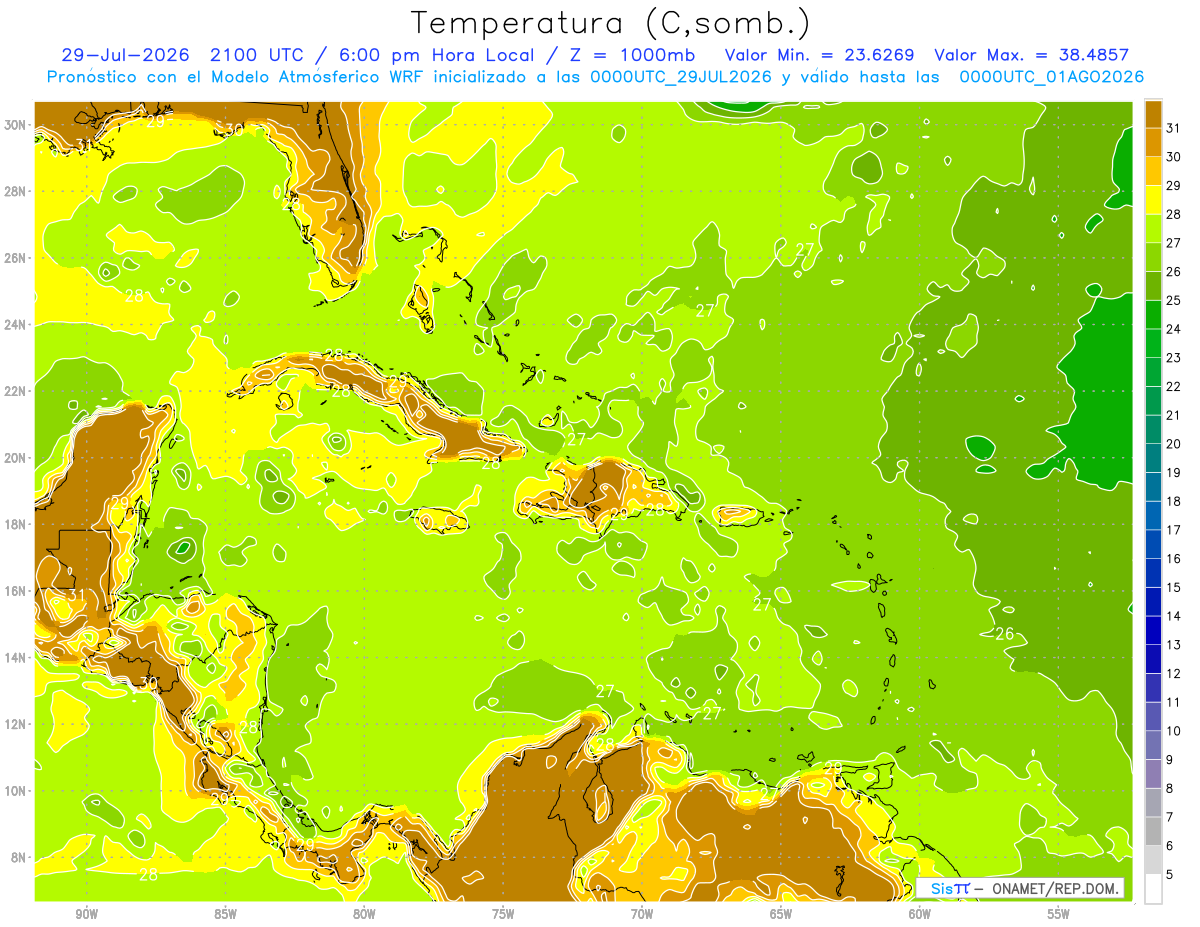Click the "55W" longitude axis label
The height and width of the screenshot is (927, 1200).
[x=1059, y=914]
